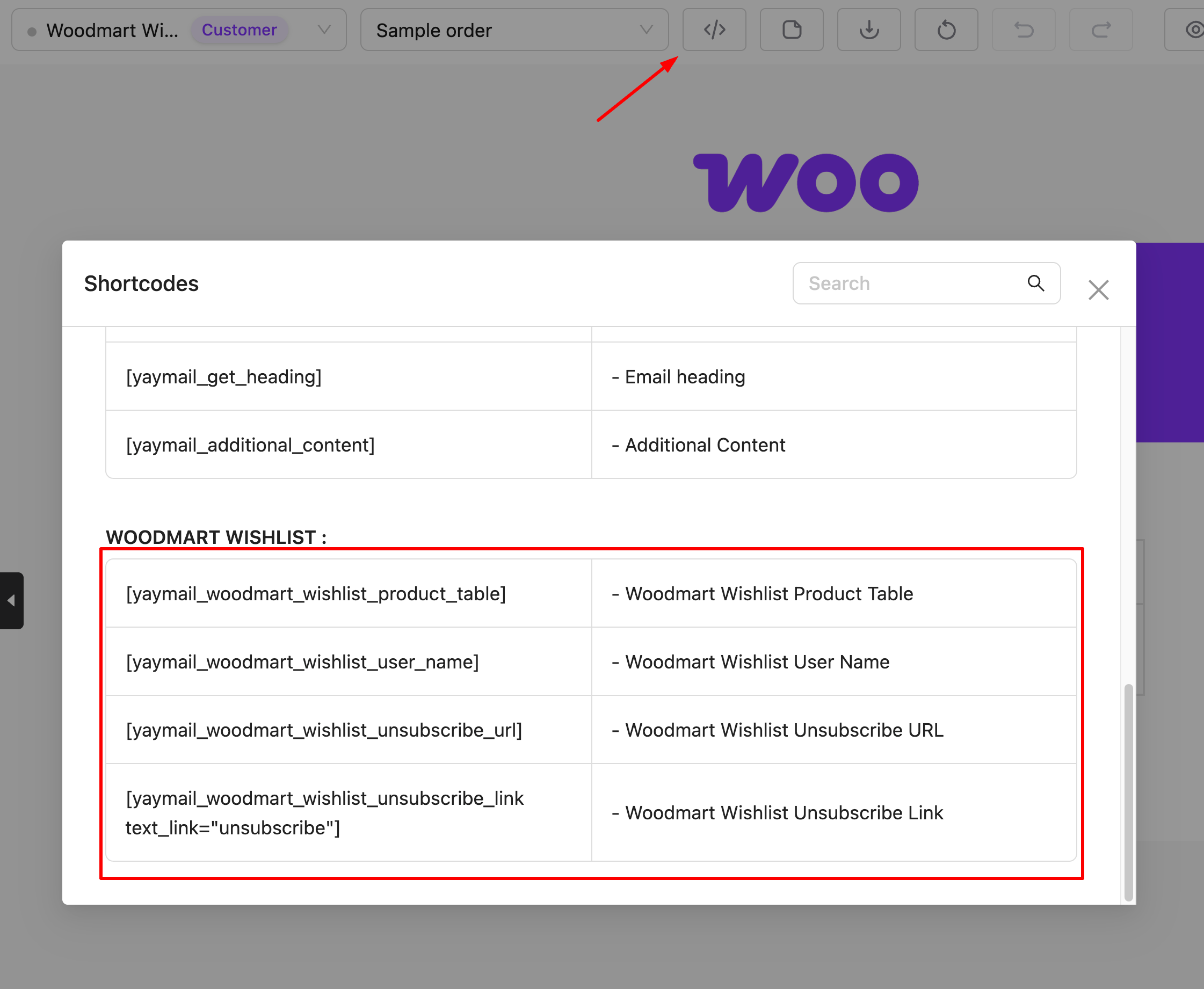Copy the yaymail_get_heading shortcode
Screen dimensions: 1204x989
tap(224, 376)
